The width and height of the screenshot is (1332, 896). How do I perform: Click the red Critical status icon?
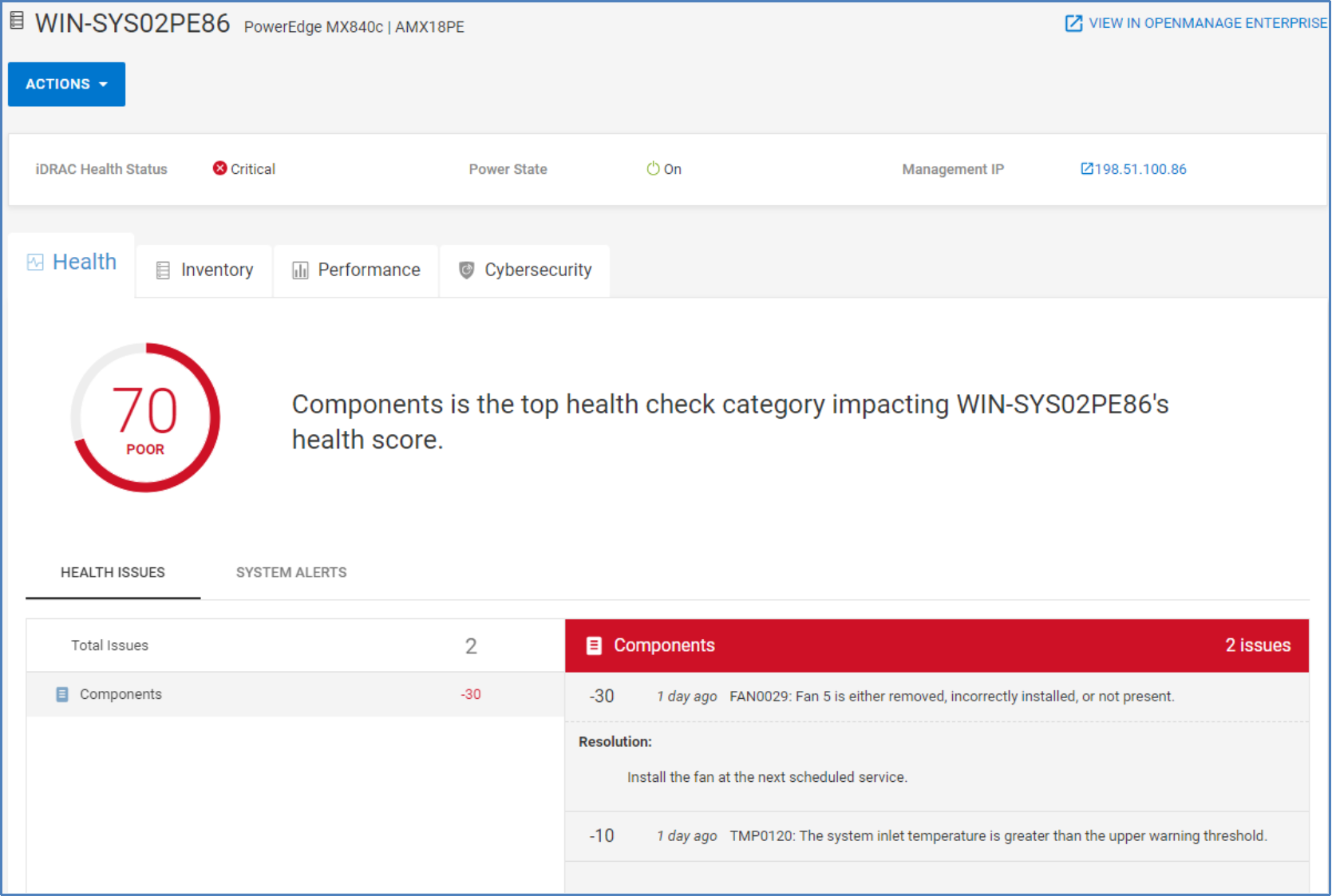[219, 168]
